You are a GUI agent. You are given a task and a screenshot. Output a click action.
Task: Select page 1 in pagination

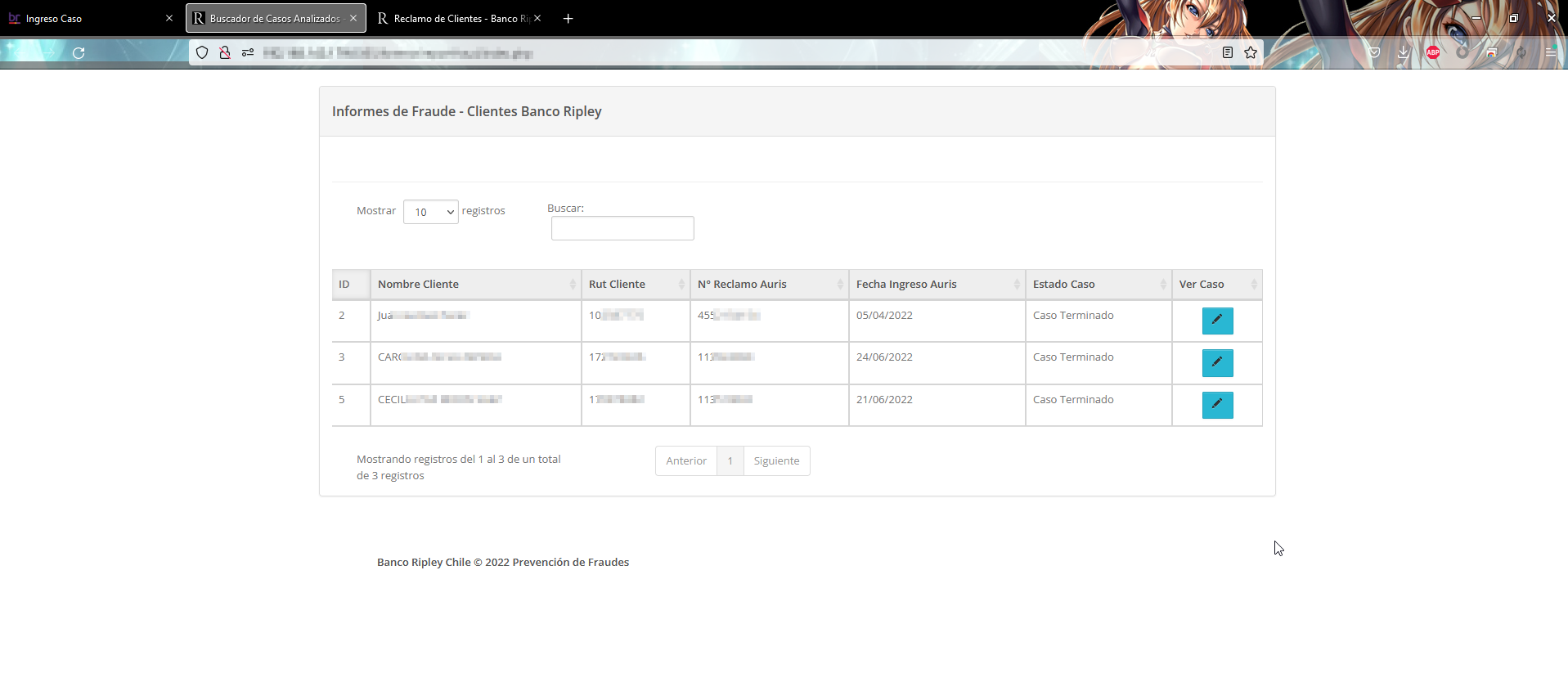[730, 461]
